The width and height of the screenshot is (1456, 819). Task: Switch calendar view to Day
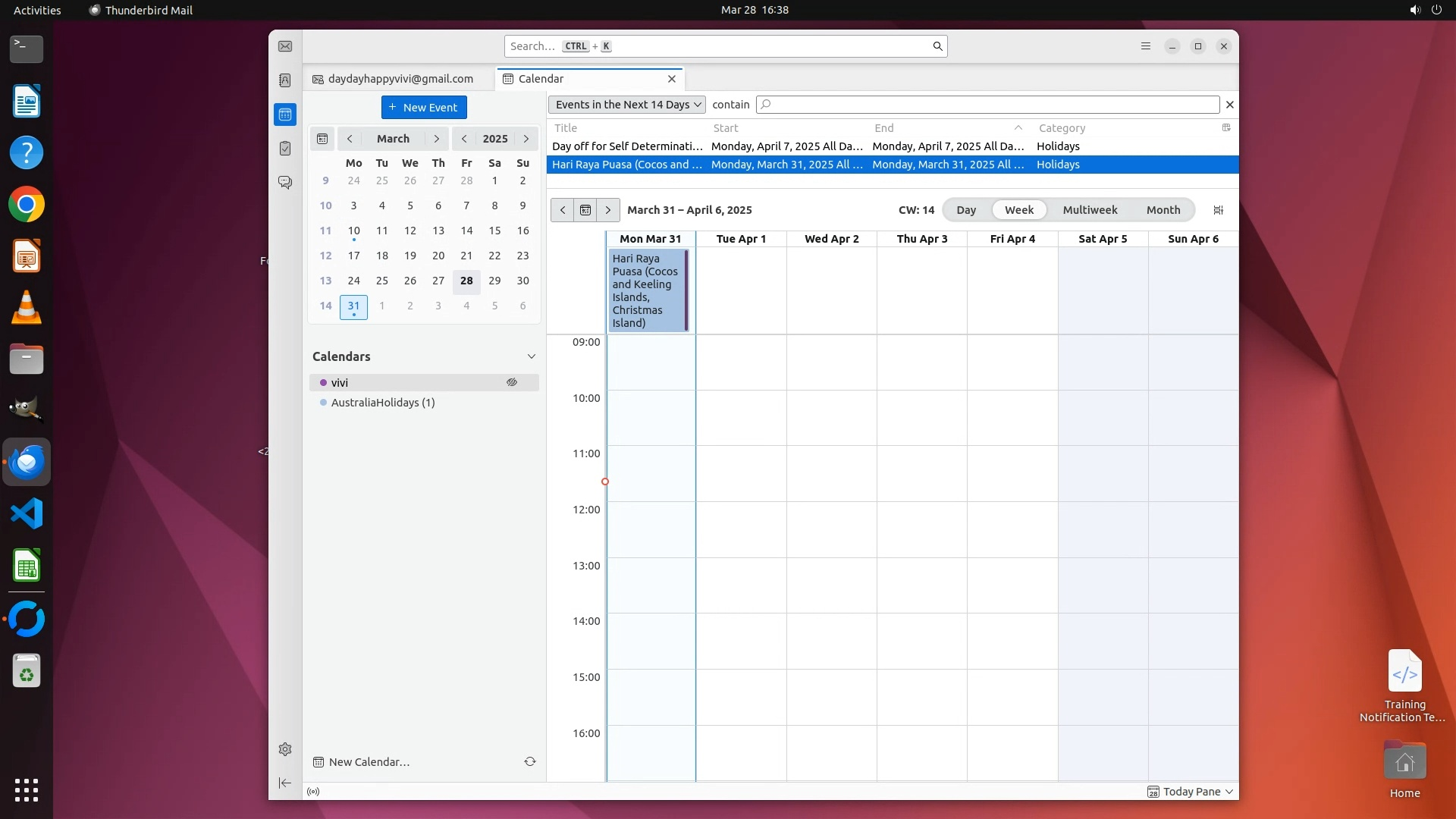965,210
